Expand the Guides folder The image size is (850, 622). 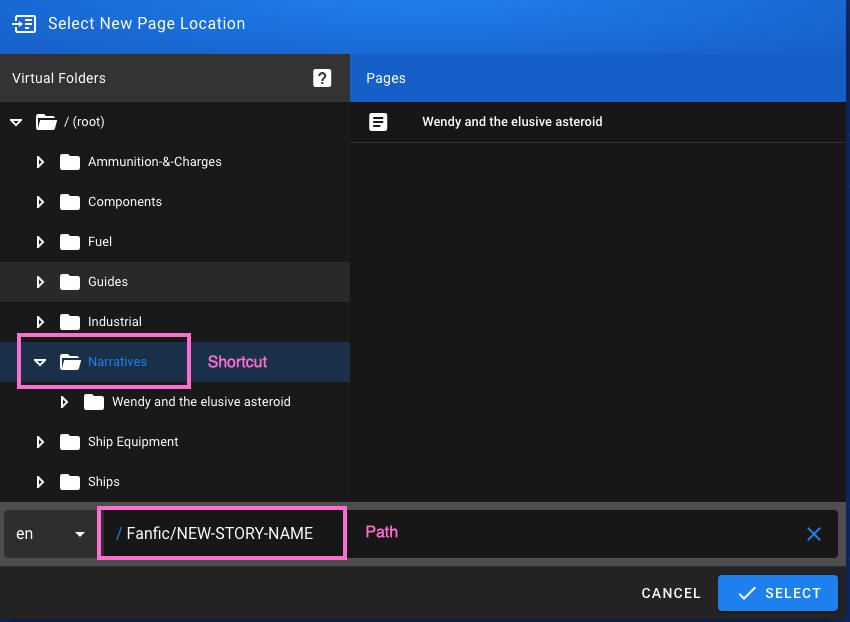tap(40, 282)
